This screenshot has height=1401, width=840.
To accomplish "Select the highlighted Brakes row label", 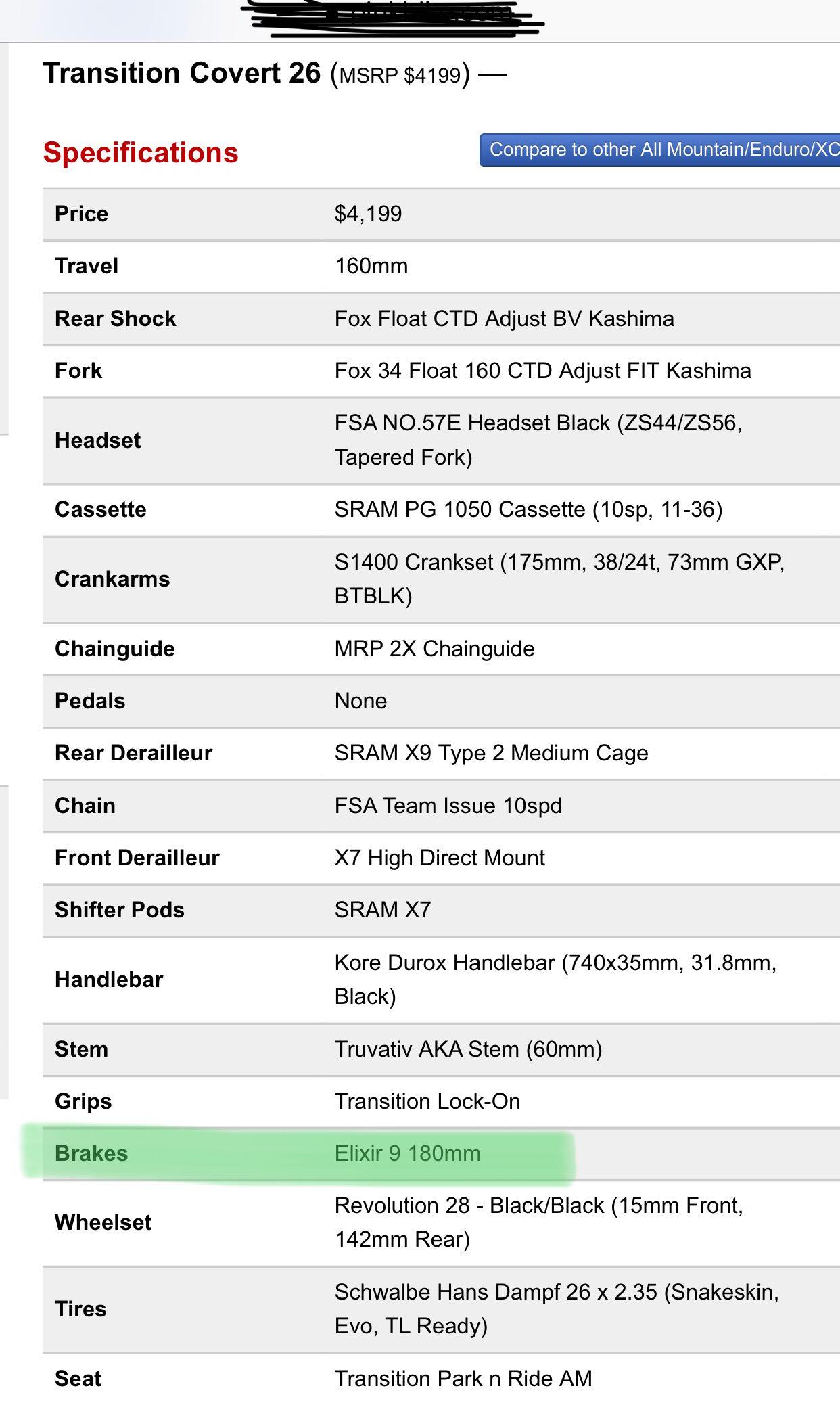I will pos(91,1153).
